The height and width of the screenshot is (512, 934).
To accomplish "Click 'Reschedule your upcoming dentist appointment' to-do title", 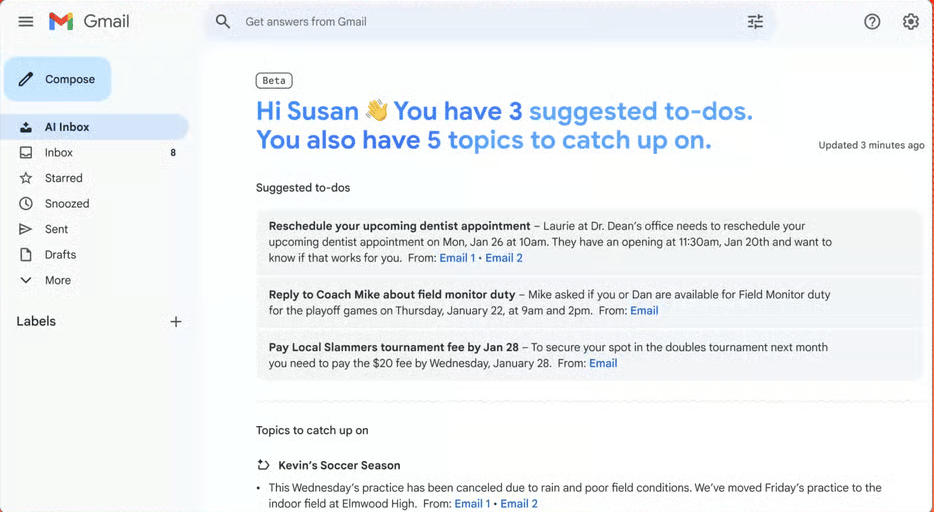I will tap(399, 226).
